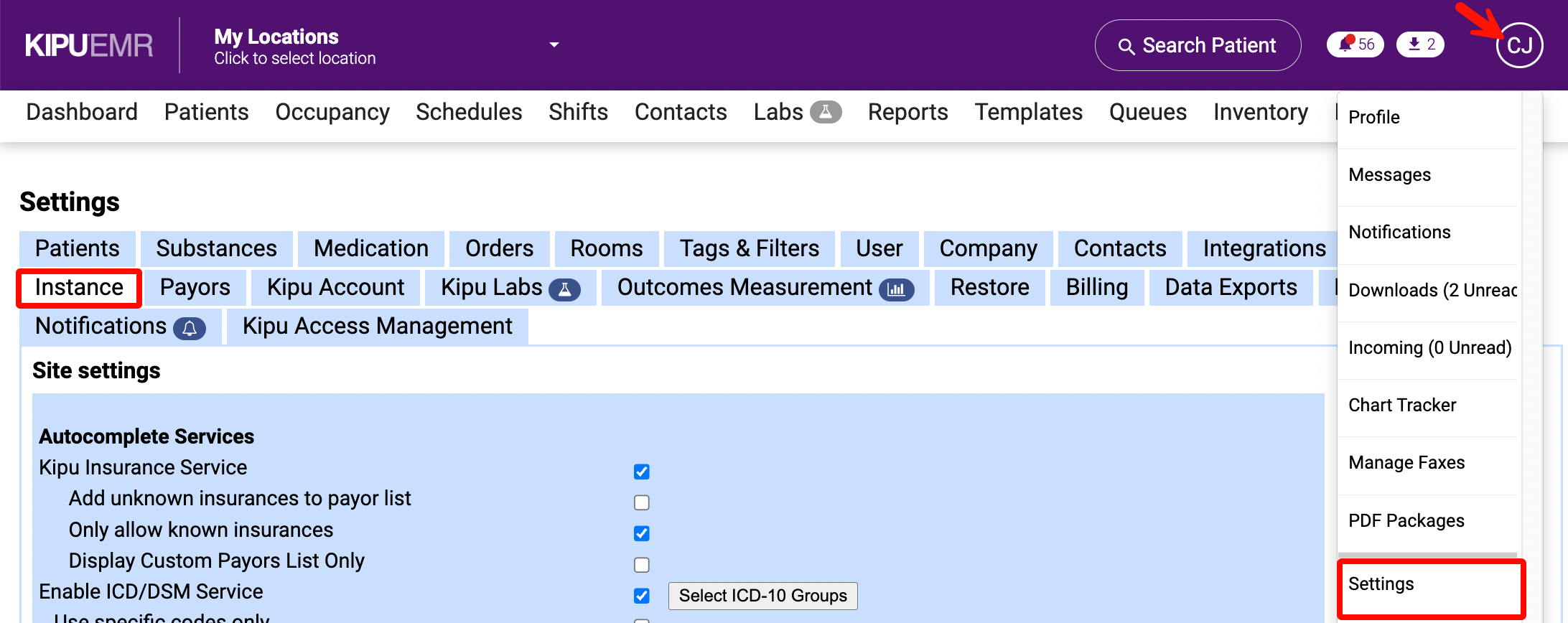Switch to the Kipu Access Management tab
Image resolution: width=1568 pixels, height=623 pixels.
(x=377, y=327)
